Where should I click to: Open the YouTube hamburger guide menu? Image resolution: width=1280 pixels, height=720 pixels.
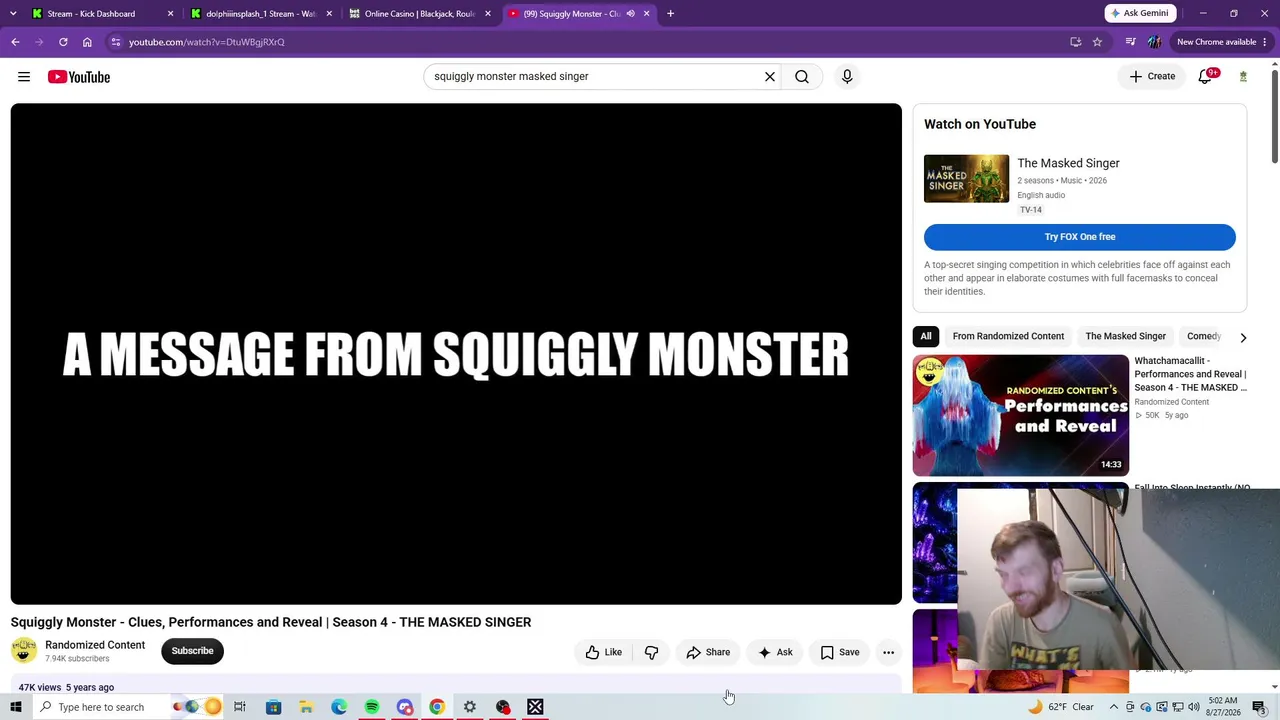point(24,77)
